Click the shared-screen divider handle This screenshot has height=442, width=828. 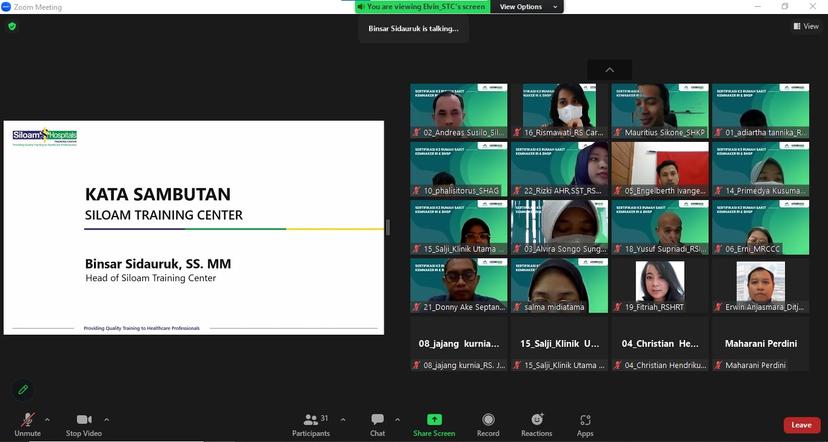[x=388, y=228]
